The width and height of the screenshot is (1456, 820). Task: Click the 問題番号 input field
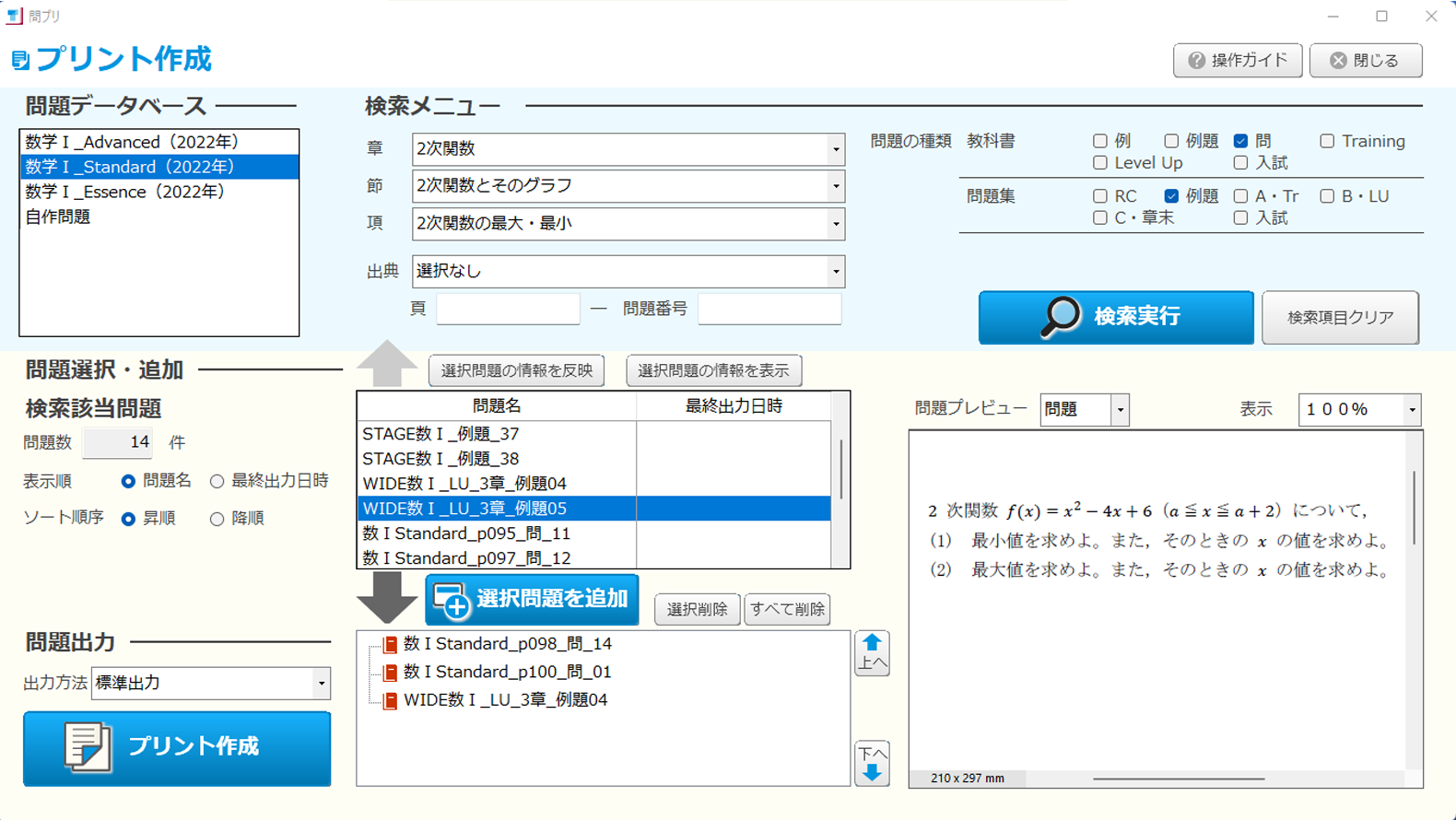[769, 310]
